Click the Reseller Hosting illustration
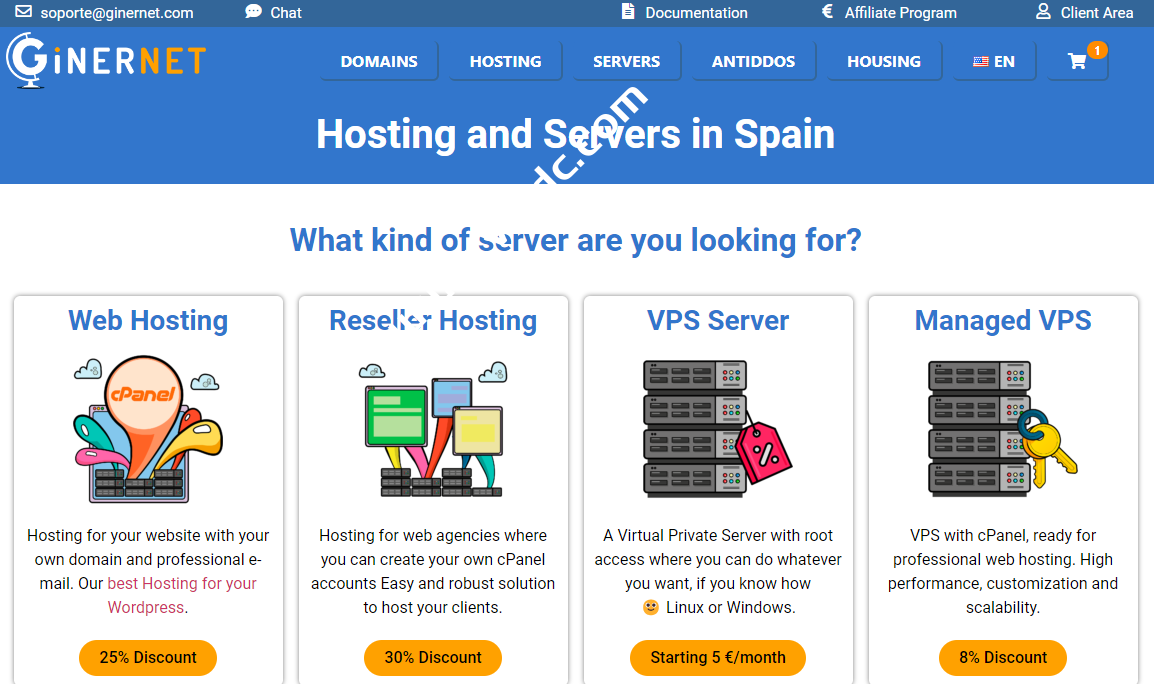This screenshot has width=1154, height=684. [x=433, y=429]
